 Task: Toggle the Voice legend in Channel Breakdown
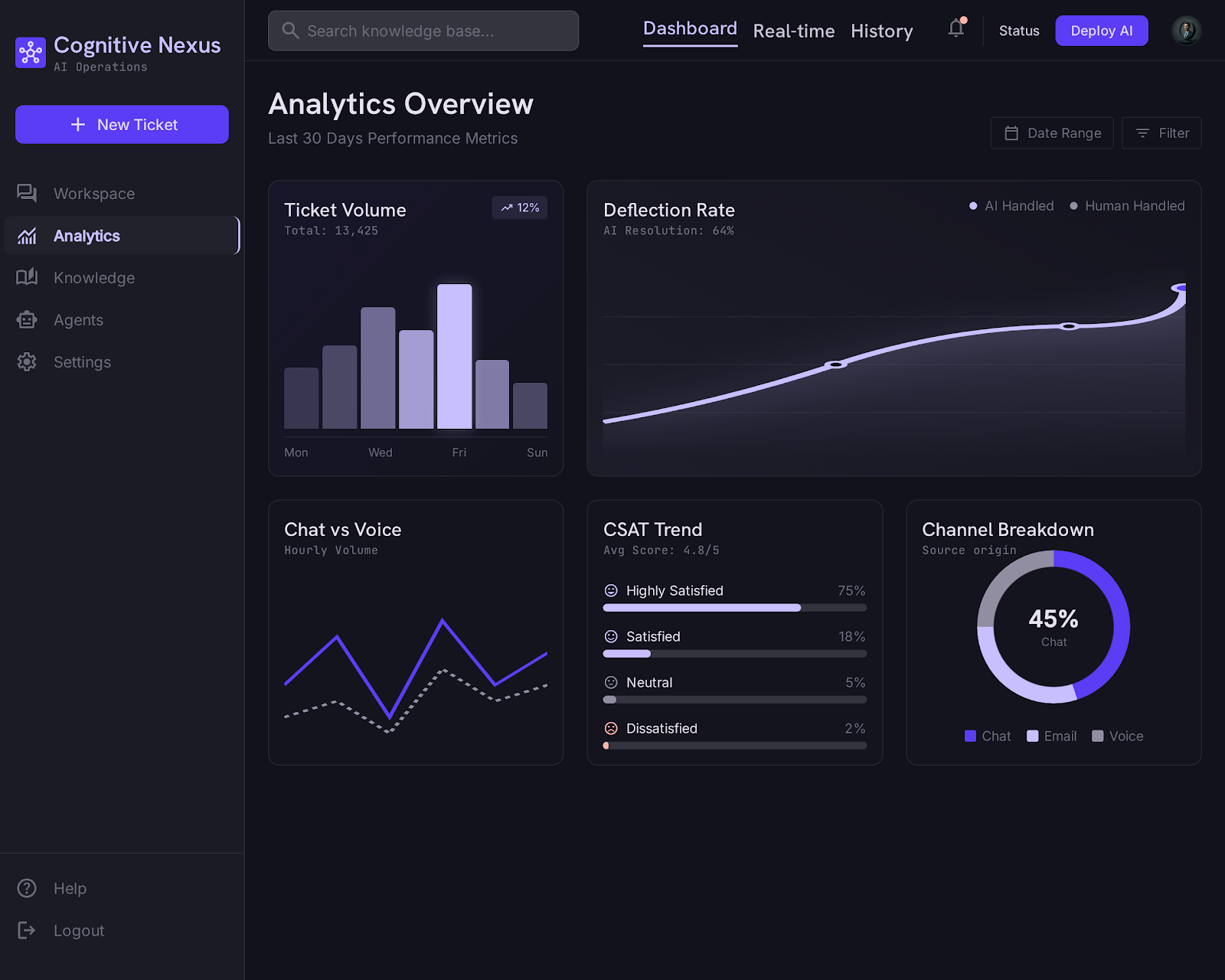click(1117, 736)
